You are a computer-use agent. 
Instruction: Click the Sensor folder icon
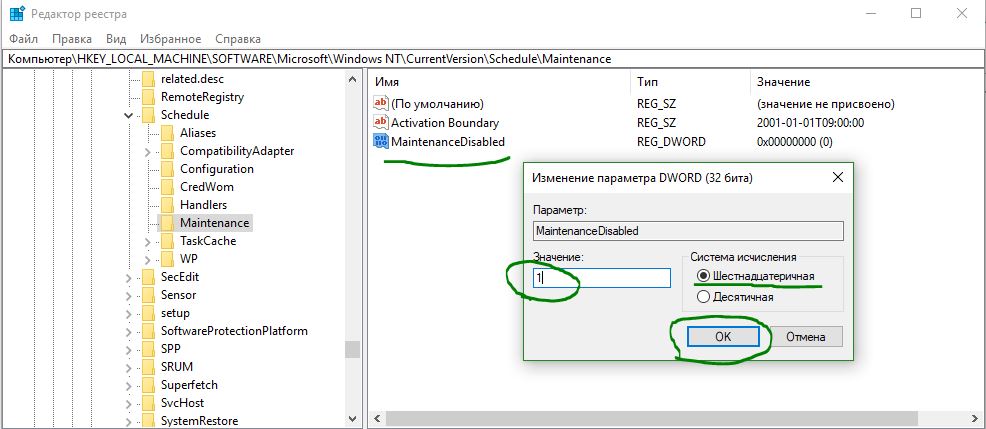point(148,294)
